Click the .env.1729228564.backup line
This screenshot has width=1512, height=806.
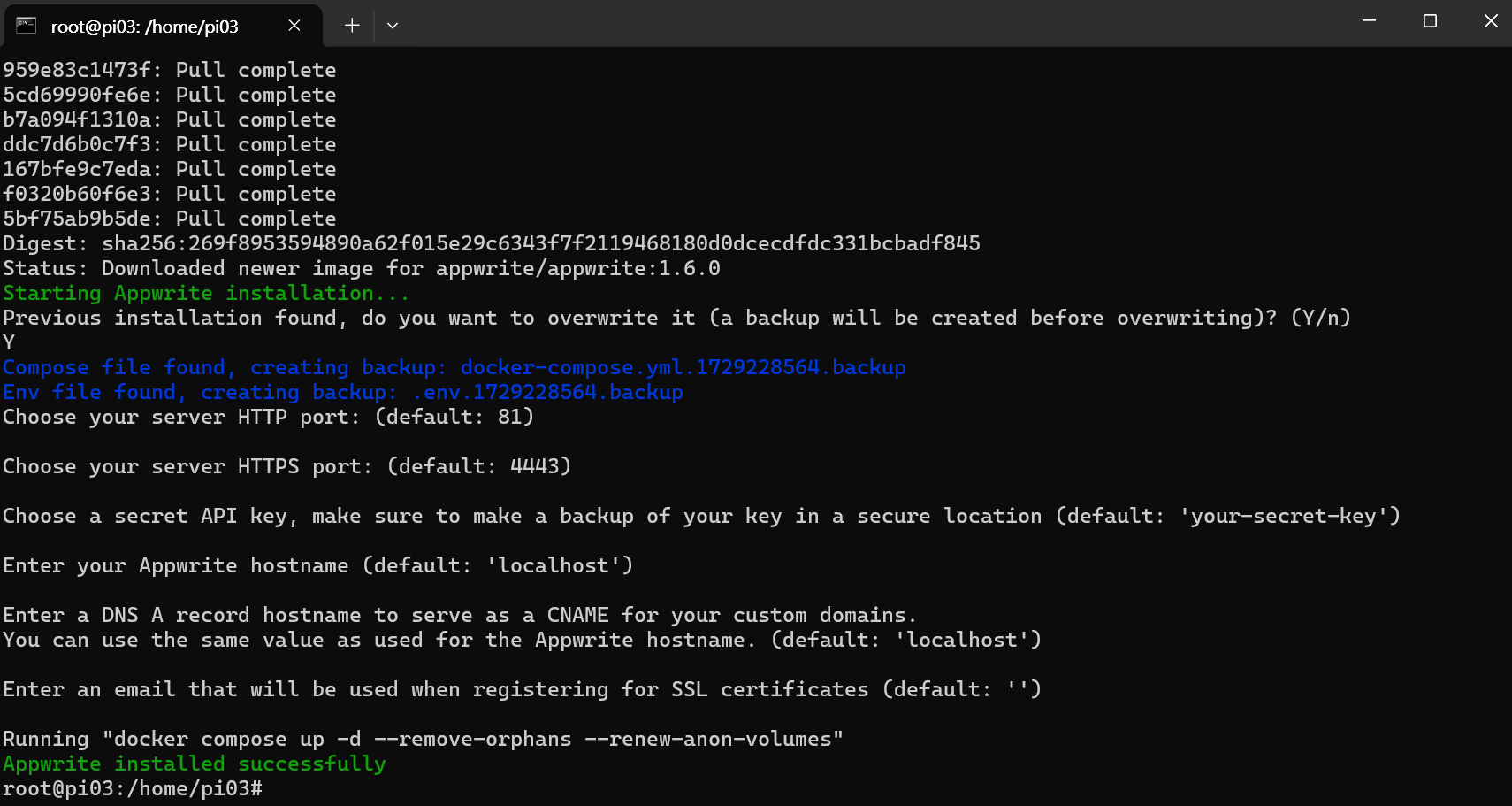pos(343,392)
